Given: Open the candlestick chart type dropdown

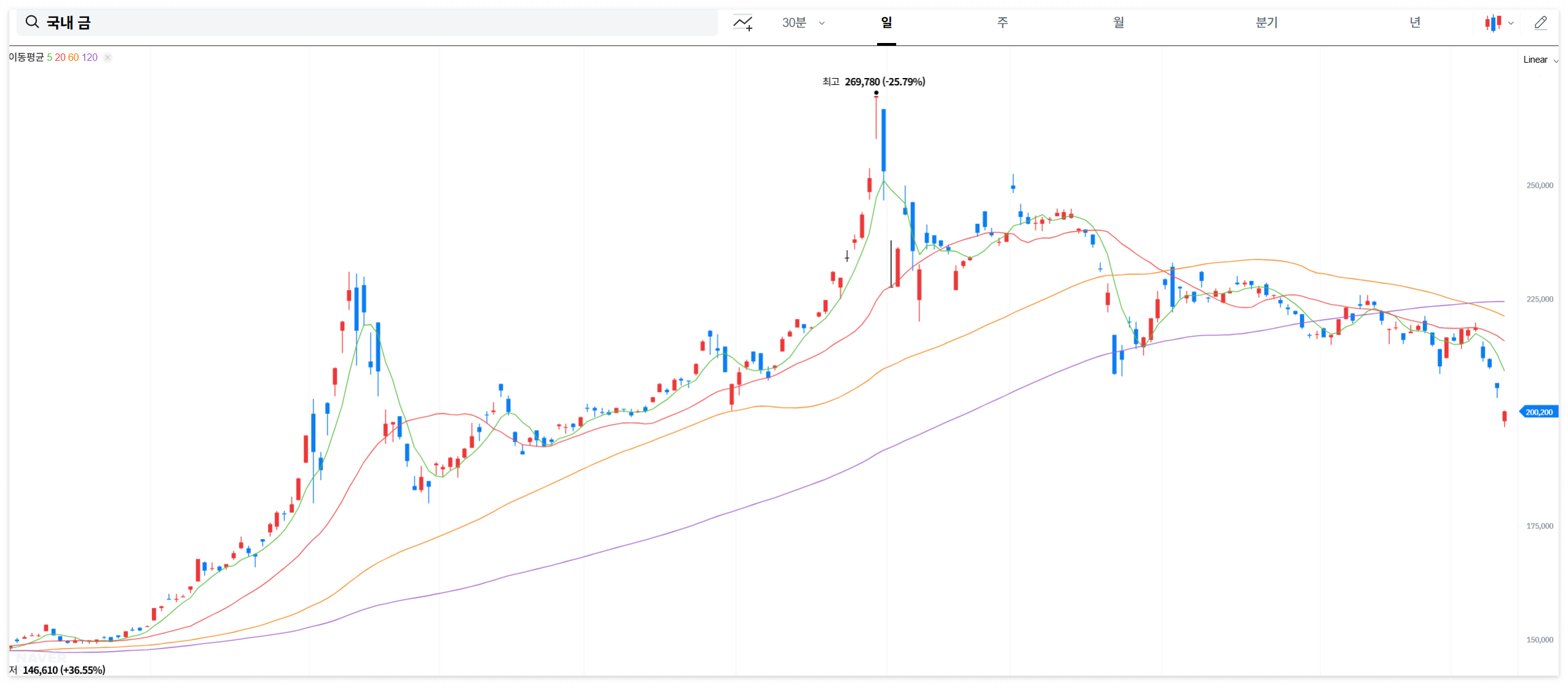Looking at the screenshot, I should click(1499, 23).
